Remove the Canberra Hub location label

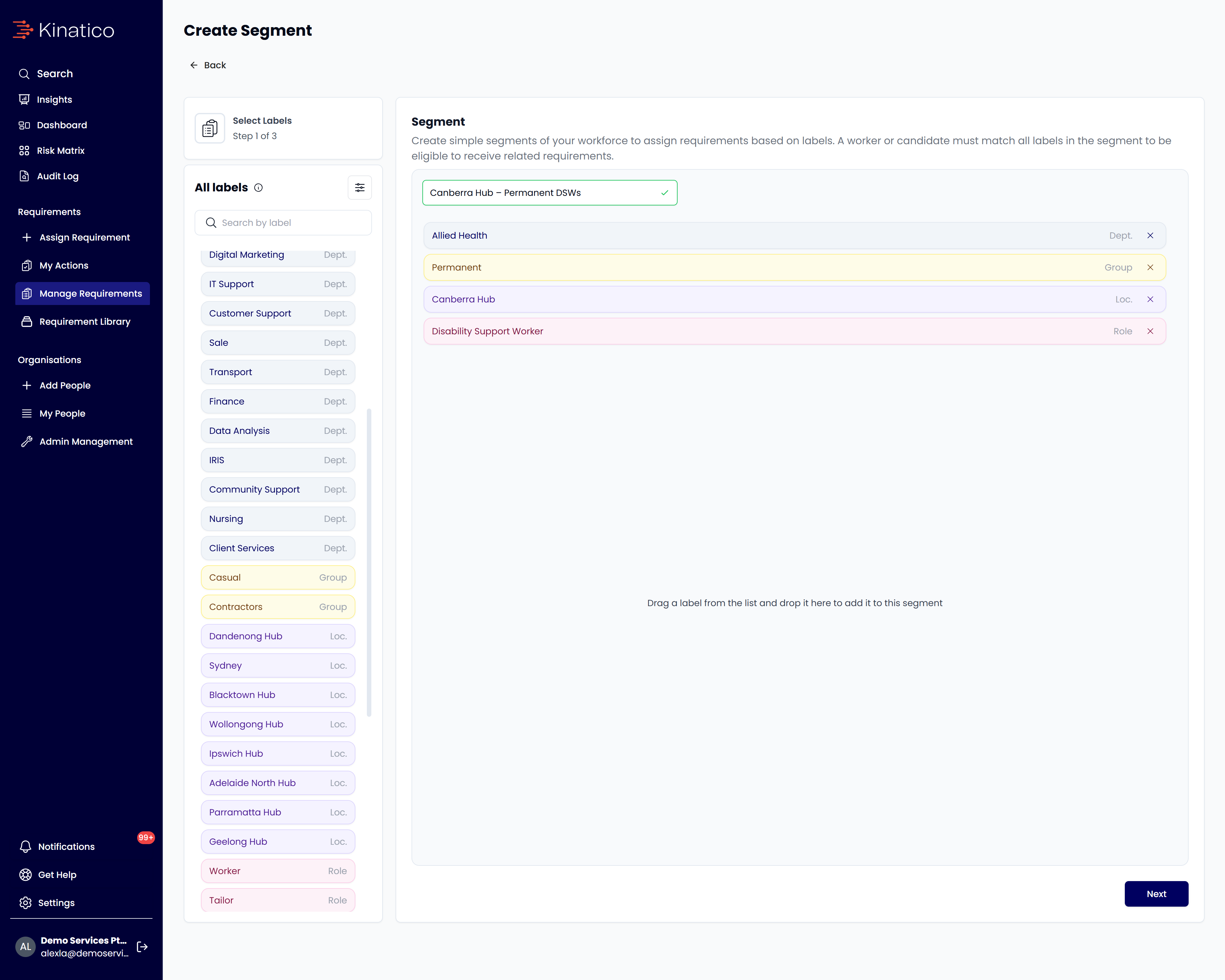click(1150, 299)
